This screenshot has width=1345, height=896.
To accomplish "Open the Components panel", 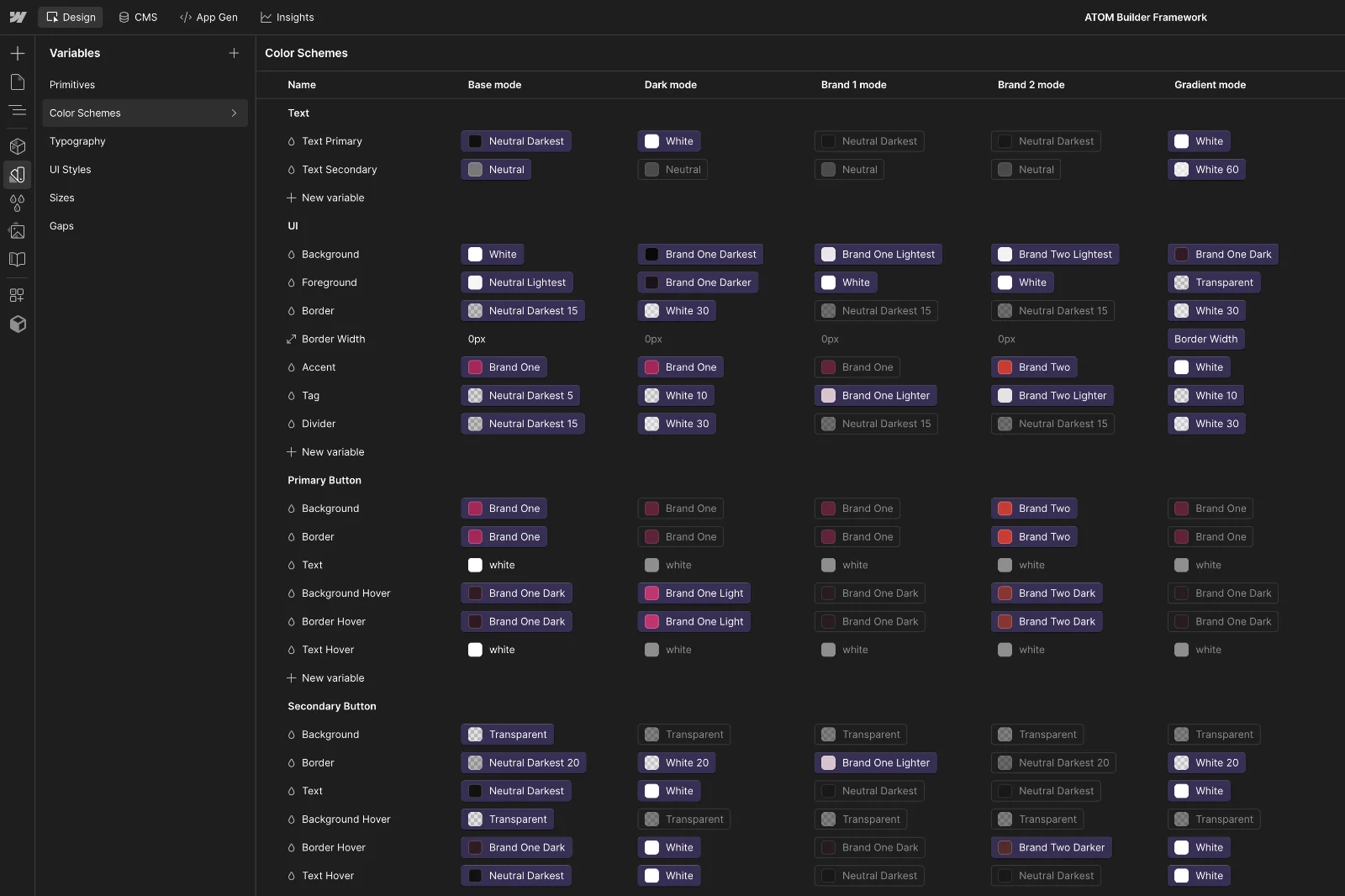I will [18, 146].
